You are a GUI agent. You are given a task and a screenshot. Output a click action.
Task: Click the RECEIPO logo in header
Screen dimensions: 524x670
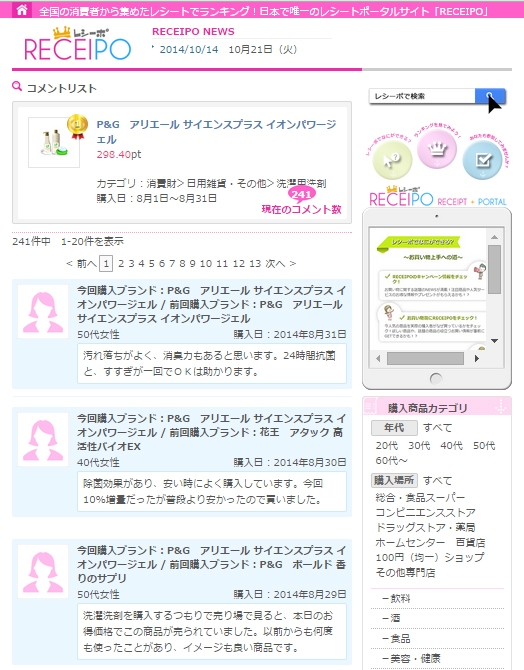[78, 44]
